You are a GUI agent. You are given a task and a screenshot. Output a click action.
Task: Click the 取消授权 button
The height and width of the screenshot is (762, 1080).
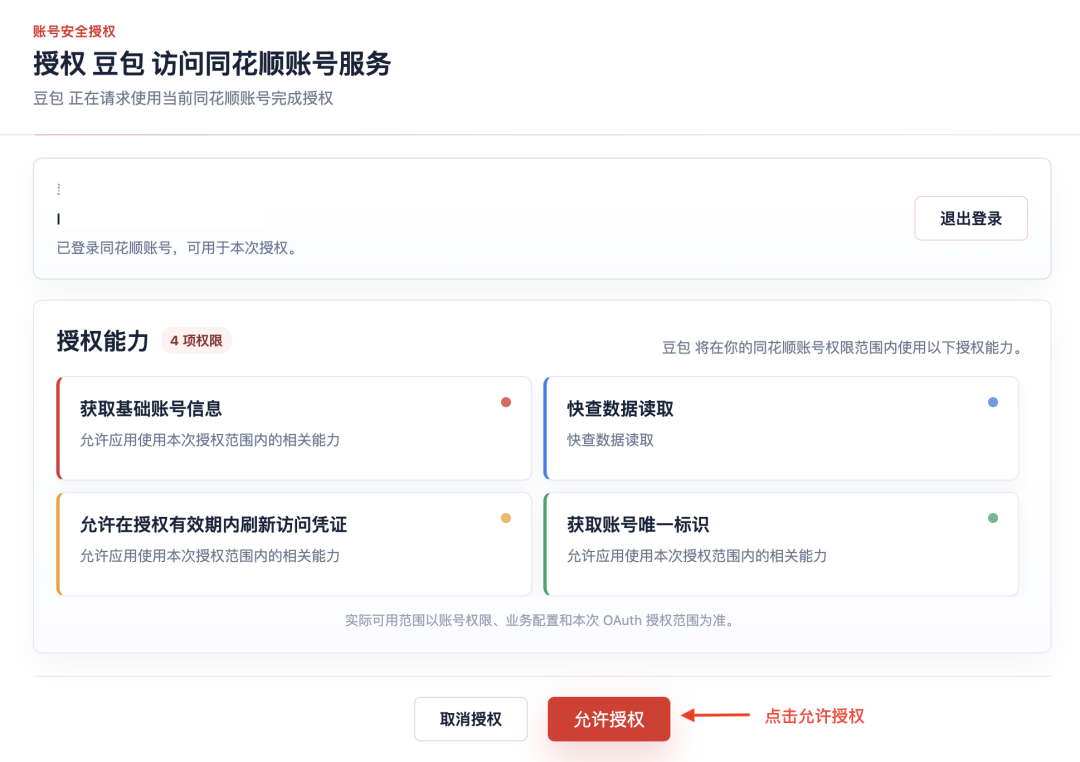pos(470,719)
